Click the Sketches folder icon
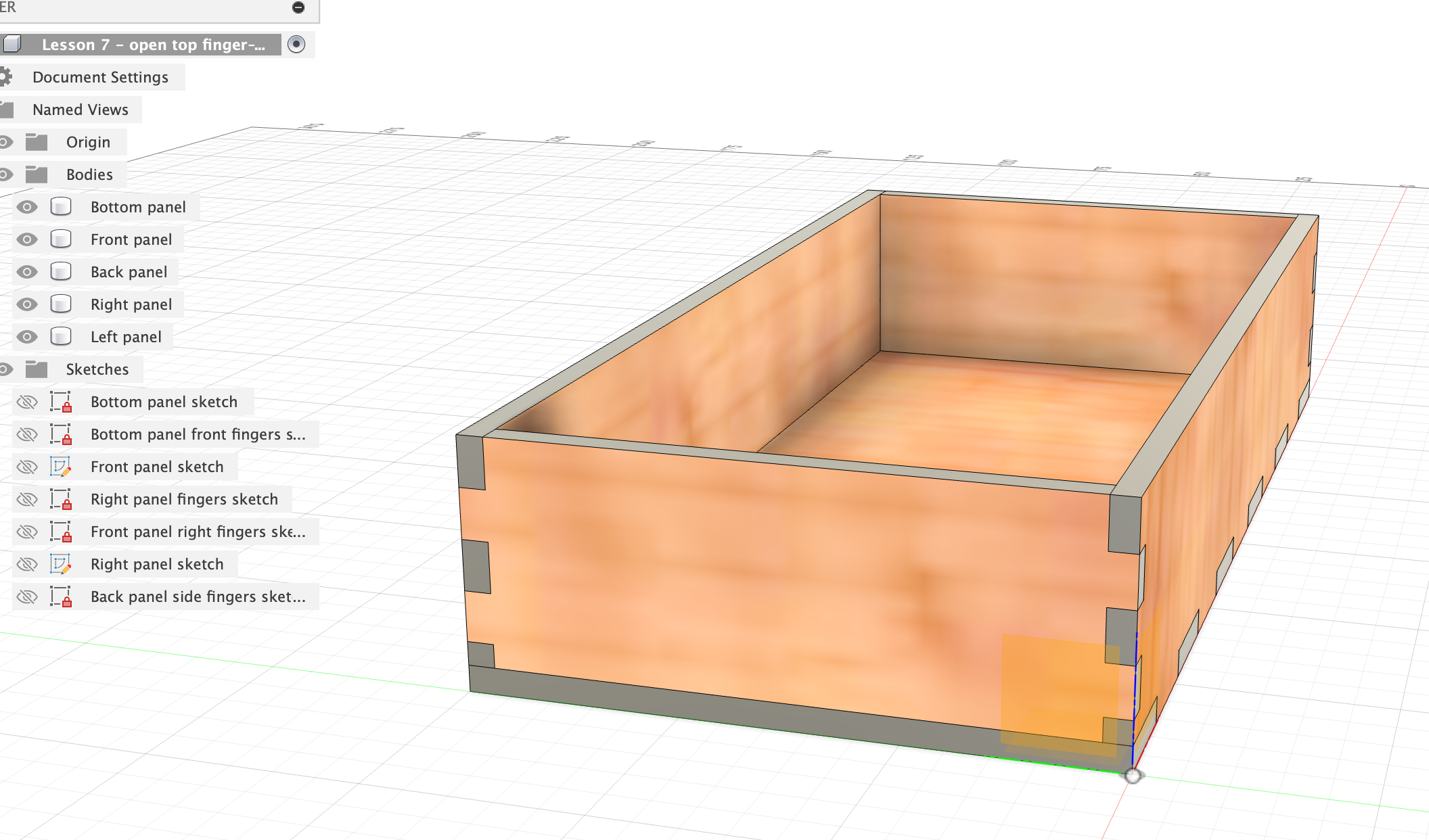 (37, 369)
